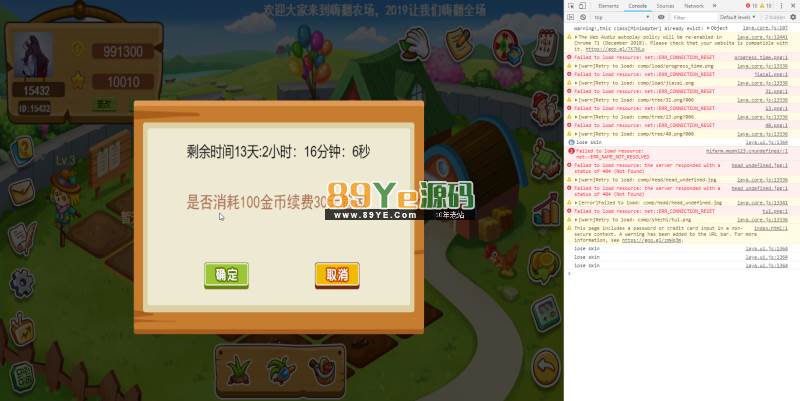Screen dimensions: 800x401
Task: Expand the Retry to load progress_time.png warning
Action: pos(576,66)
